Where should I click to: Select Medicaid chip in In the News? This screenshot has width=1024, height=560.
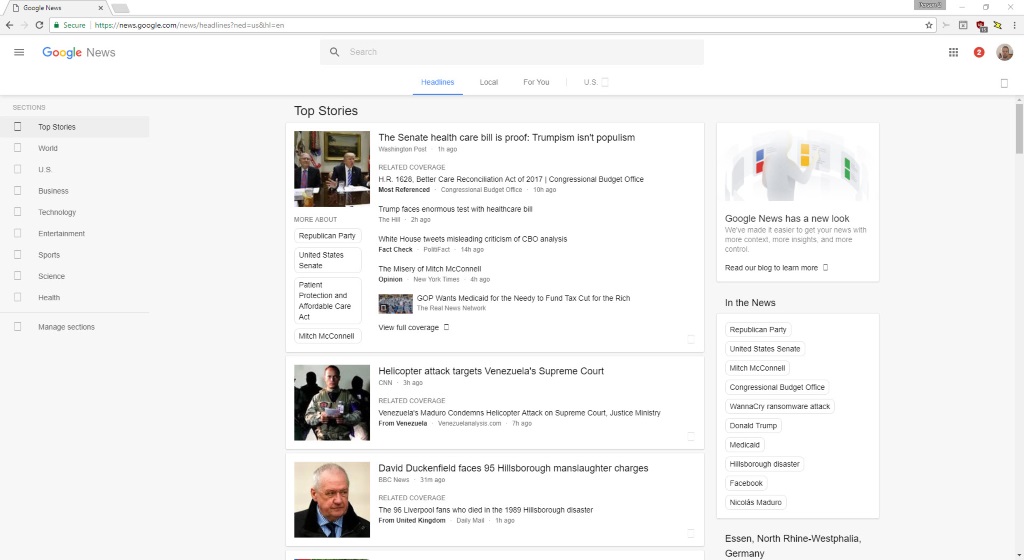click(x=744, y=445)
